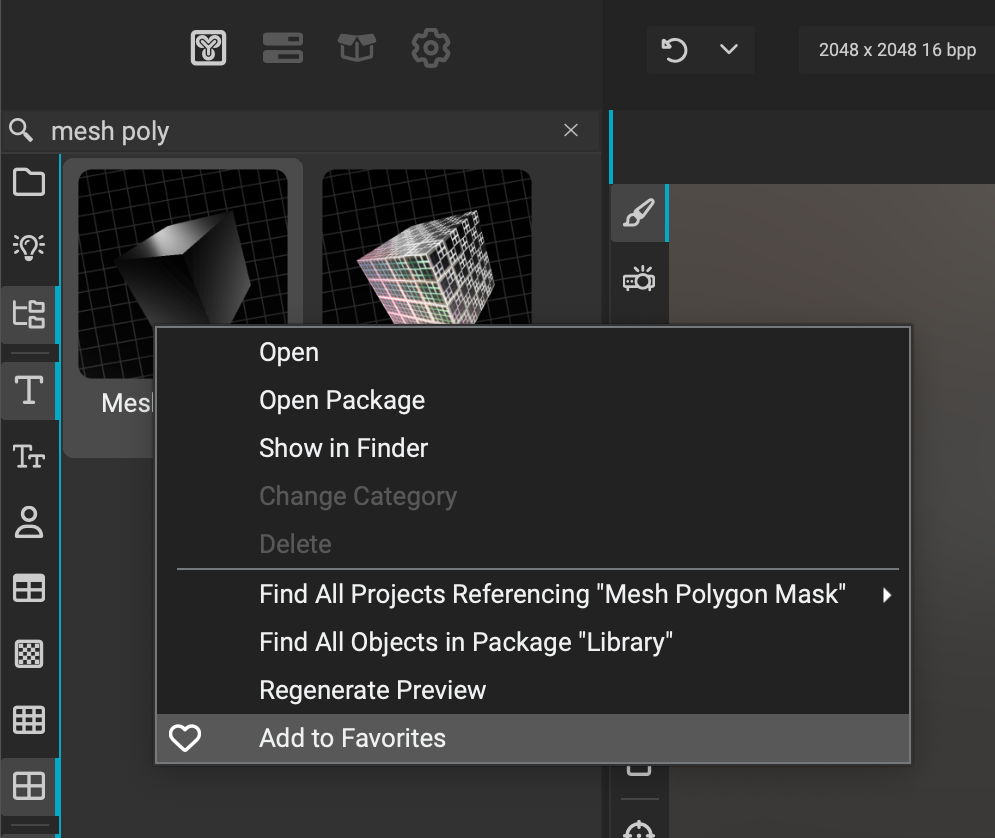Toggle the folder tree view icon
The height and width of the screenshot is (838, 995).
pos(29,314)
